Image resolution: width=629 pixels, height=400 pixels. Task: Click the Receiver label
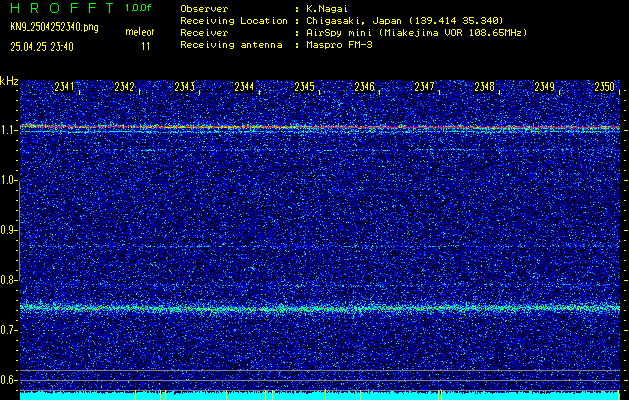tap(204, 33)
